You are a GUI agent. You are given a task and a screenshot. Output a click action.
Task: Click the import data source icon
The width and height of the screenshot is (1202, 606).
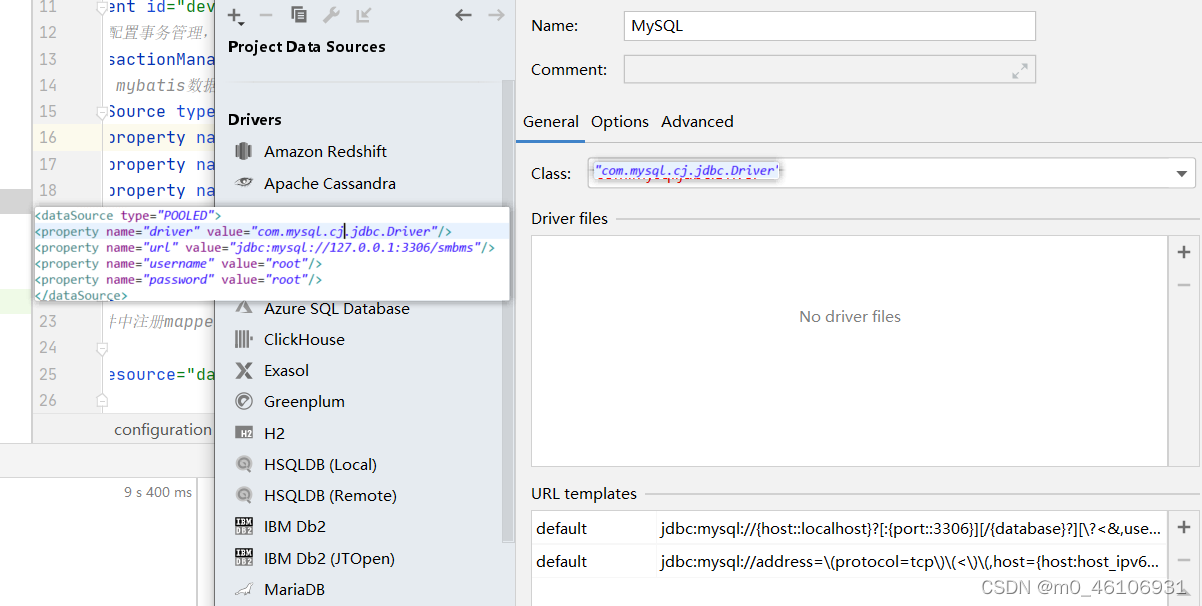pyautogui.click(x=362, y=17)
